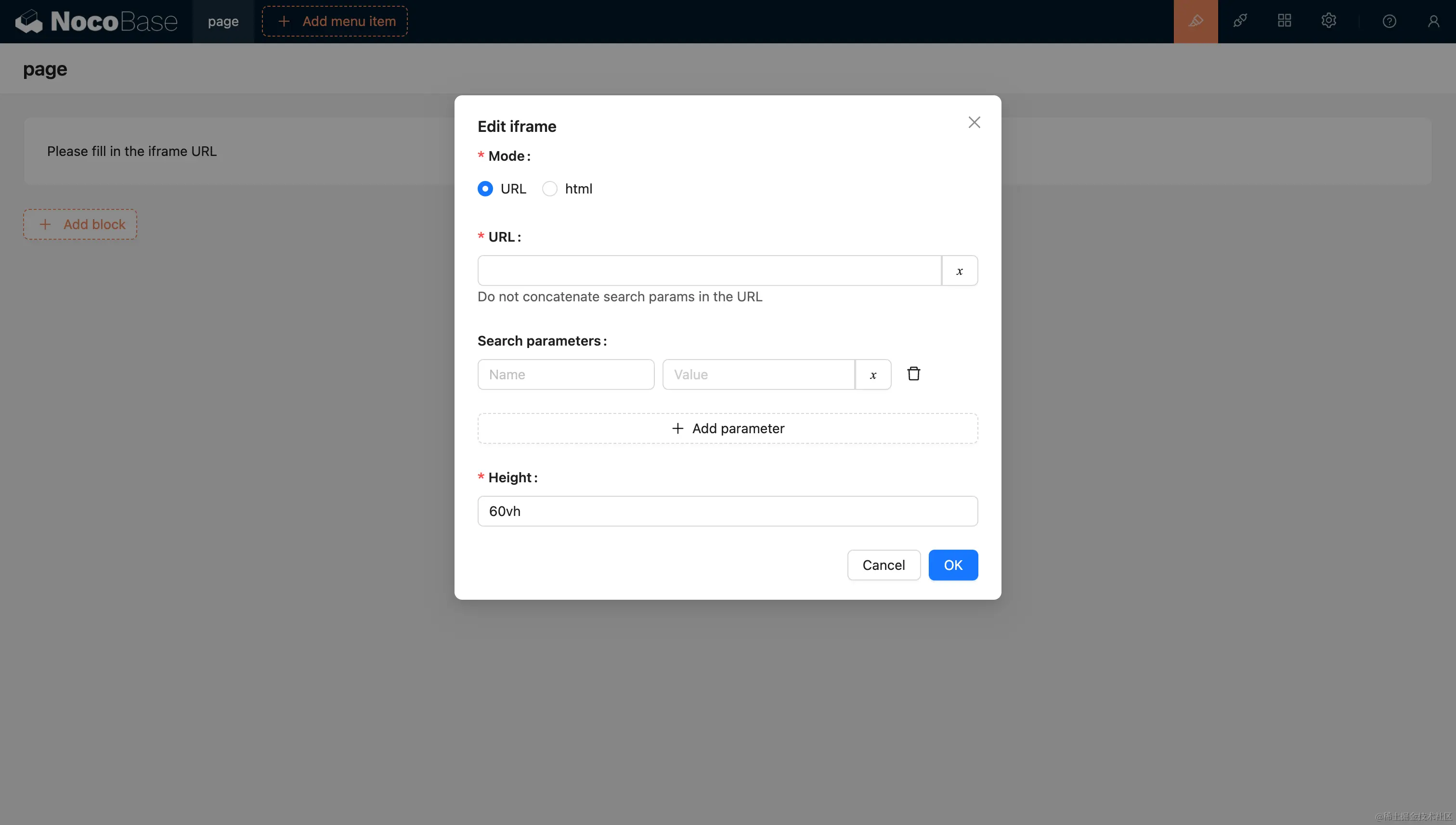The image size is (1456, 825).
Task: Open the page menu tab
Action: [x=223, y=21]
